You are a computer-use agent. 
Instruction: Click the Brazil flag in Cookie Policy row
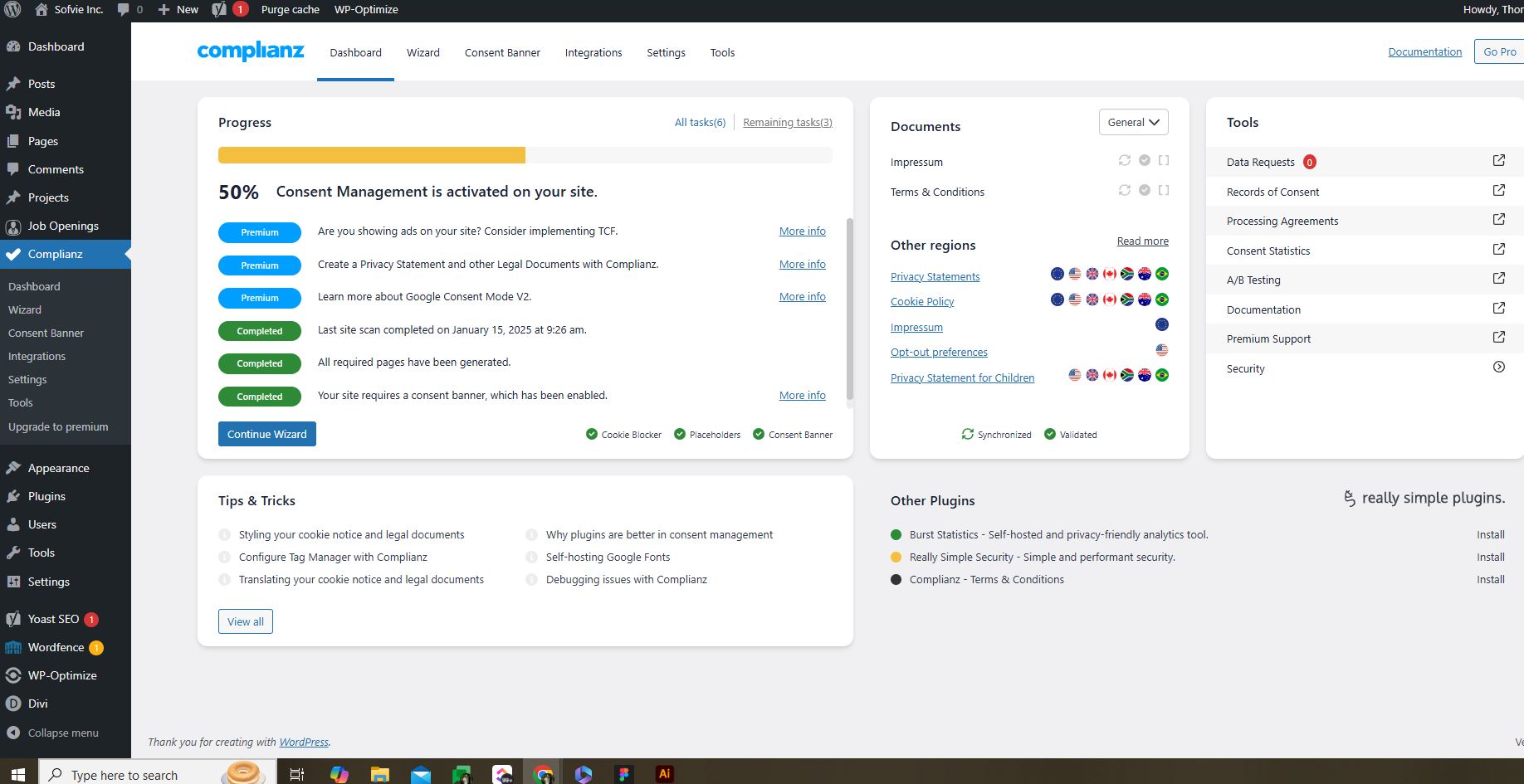[1162, 299]
